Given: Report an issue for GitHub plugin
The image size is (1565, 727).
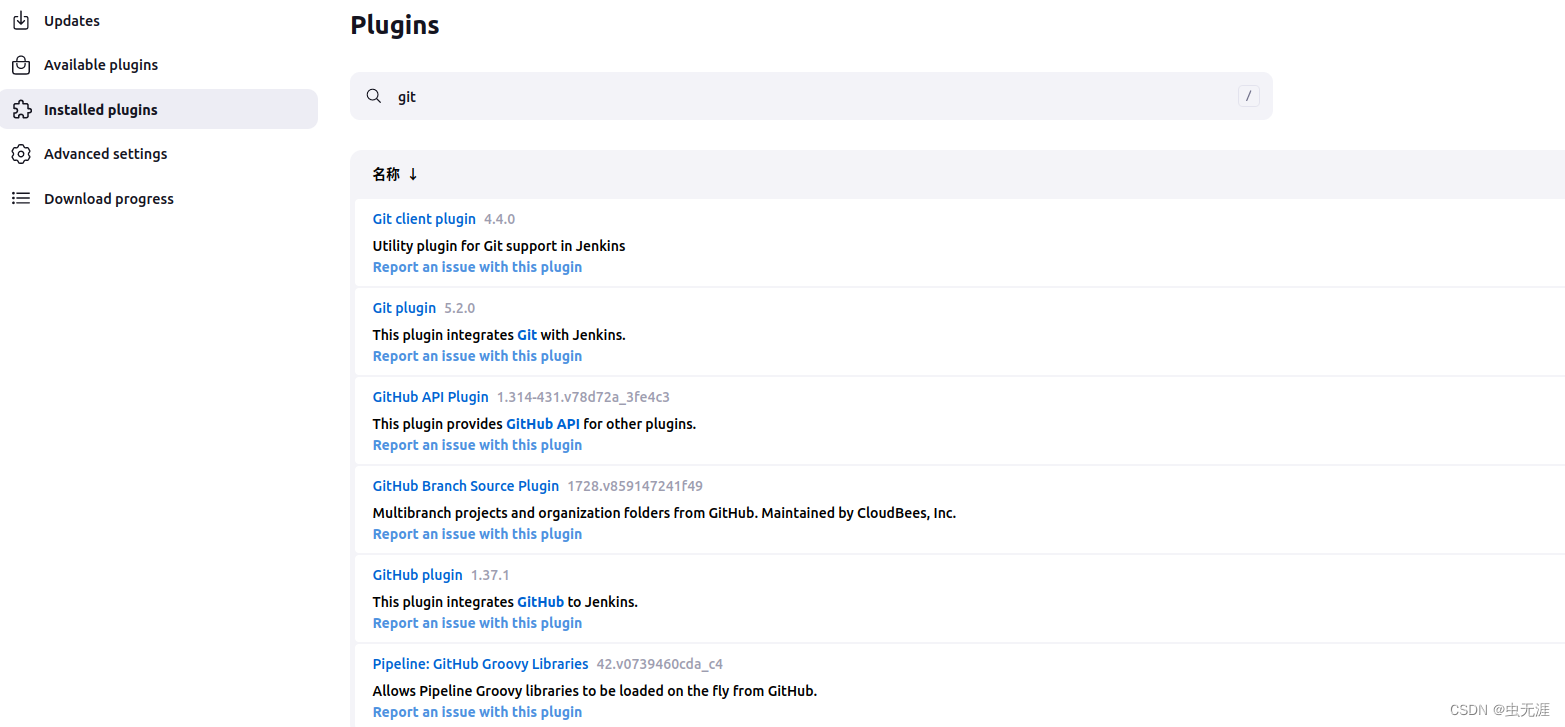Looking at the screenshot, I should click(x=477, y=623).
